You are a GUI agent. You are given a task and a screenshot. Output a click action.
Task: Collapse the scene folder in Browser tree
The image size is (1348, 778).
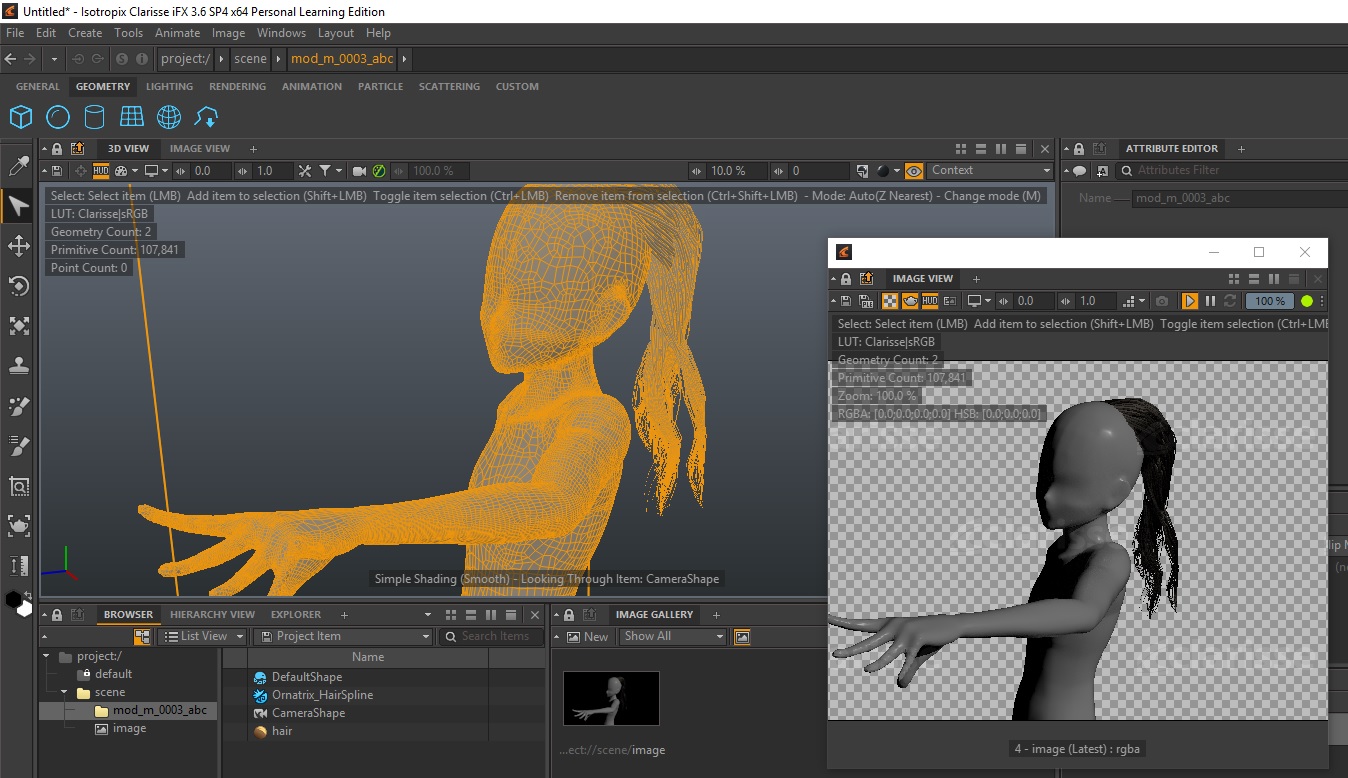click(x=65, y=692)
